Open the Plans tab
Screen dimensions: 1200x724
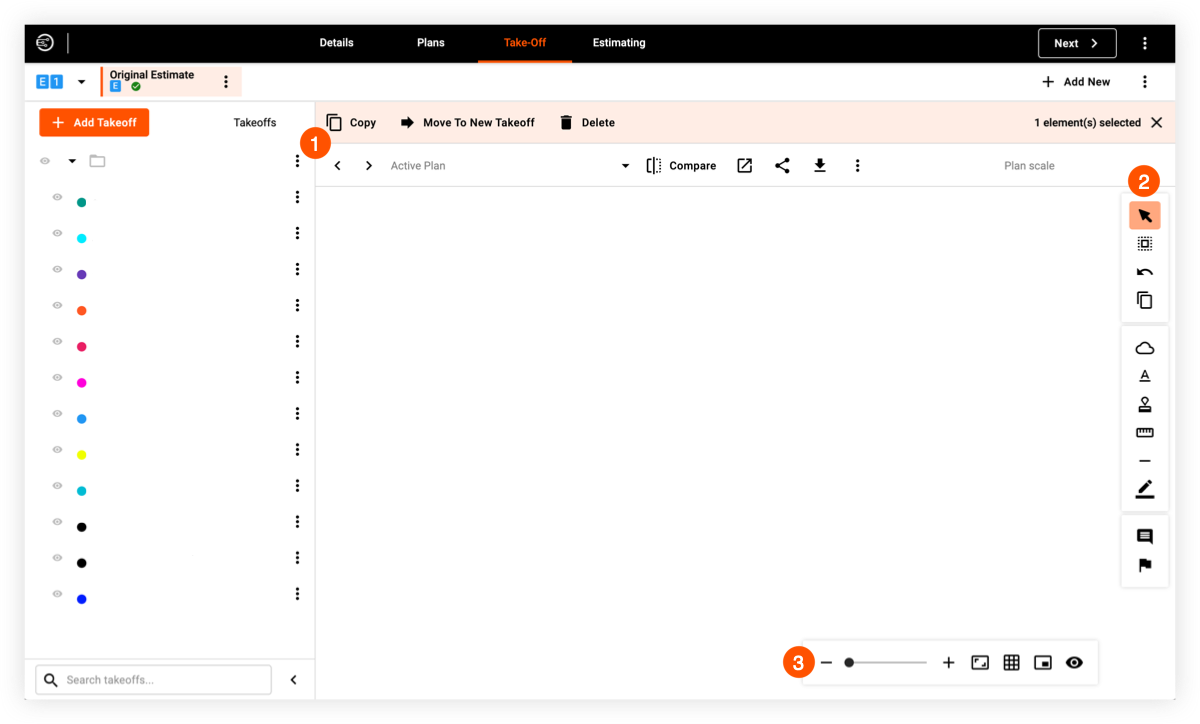pyautogui.click(x=431, y=42)
